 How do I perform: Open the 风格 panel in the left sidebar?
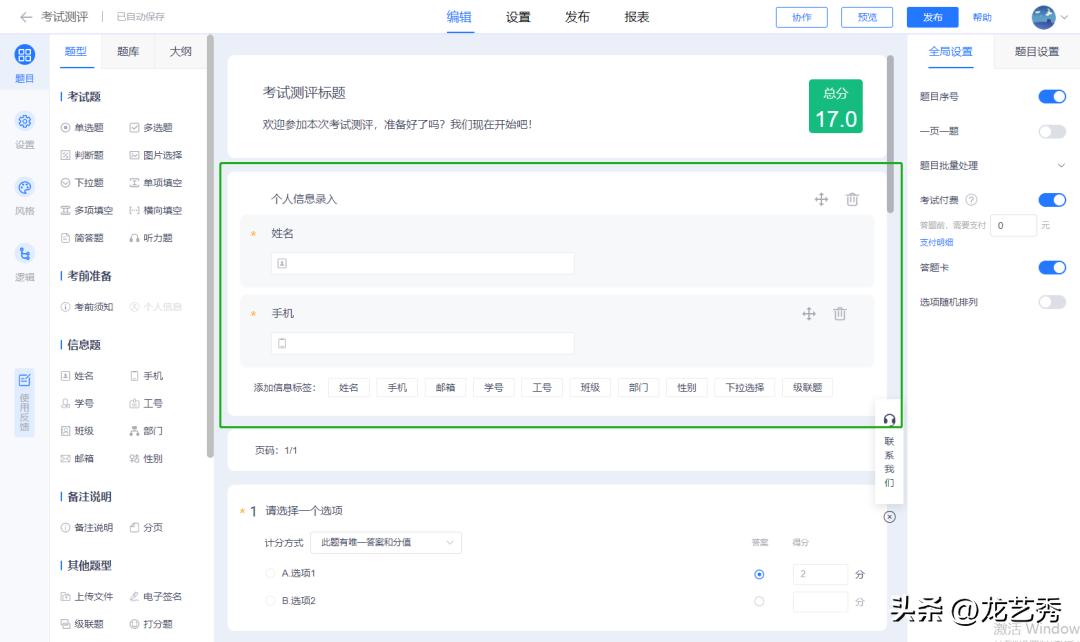[x=24, y=185]
